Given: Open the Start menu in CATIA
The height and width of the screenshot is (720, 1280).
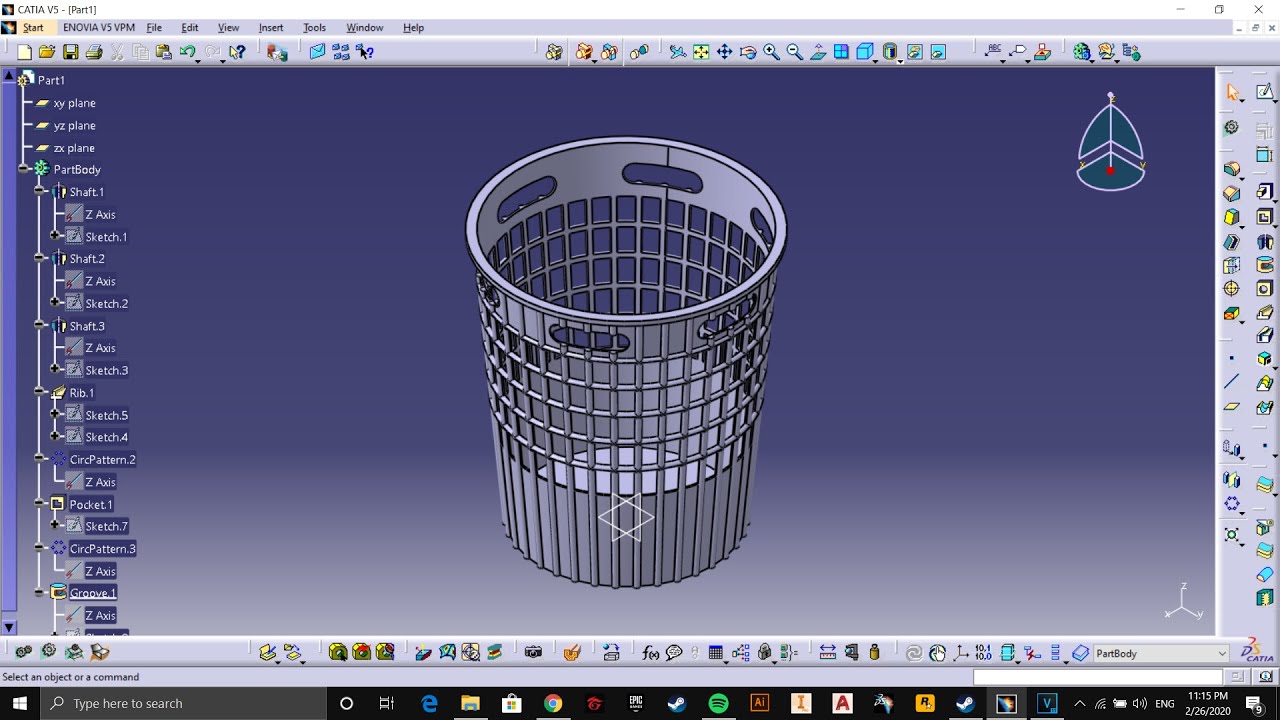Looking at the screenshot, I should point(33,27).
